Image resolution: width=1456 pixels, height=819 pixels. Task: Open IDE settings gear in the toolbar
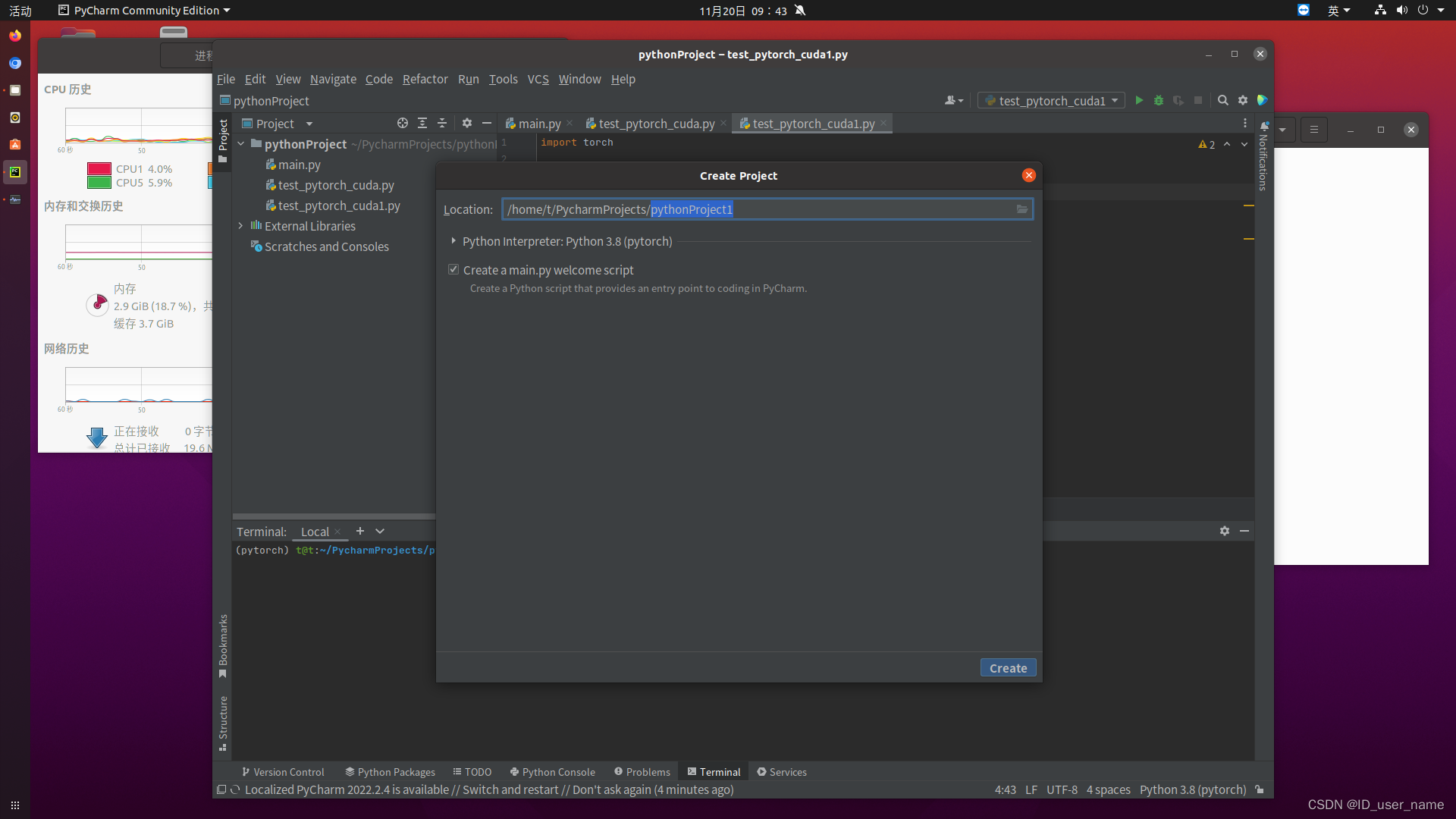[1243, 100]
